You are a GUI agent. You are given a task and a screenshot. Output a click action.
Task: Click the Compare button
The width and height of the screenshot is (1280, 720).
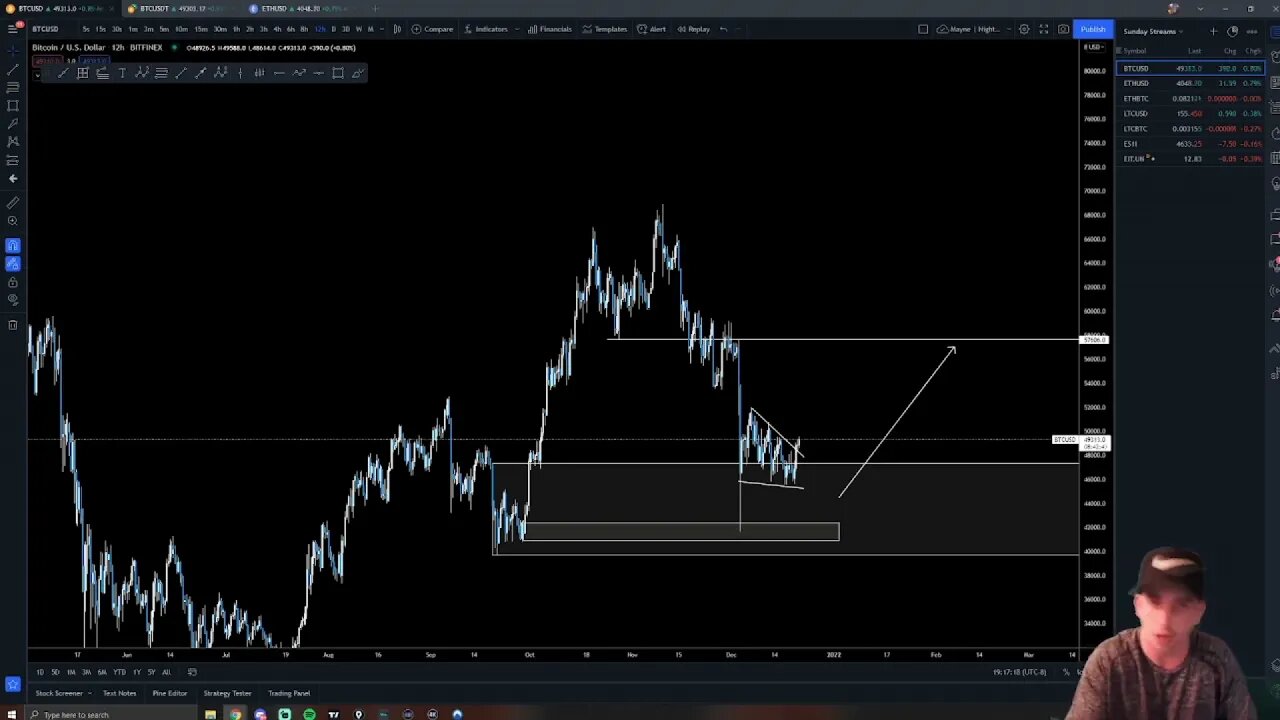[432, 29]
